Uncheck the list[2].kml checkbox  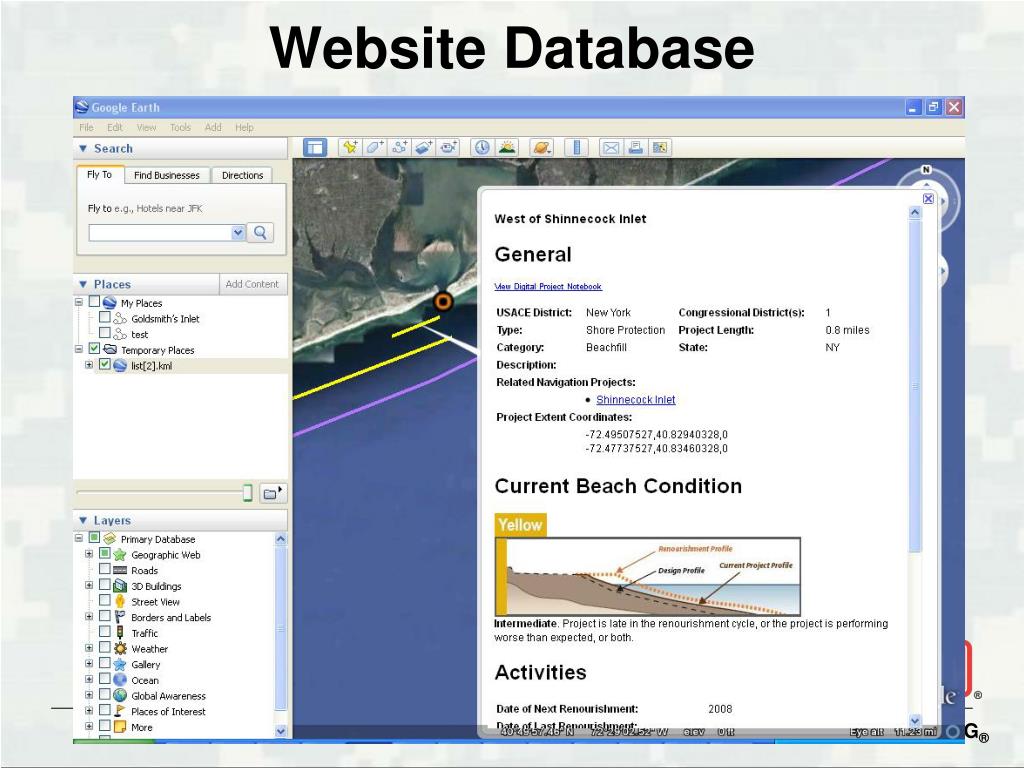(x=104, y=364)
